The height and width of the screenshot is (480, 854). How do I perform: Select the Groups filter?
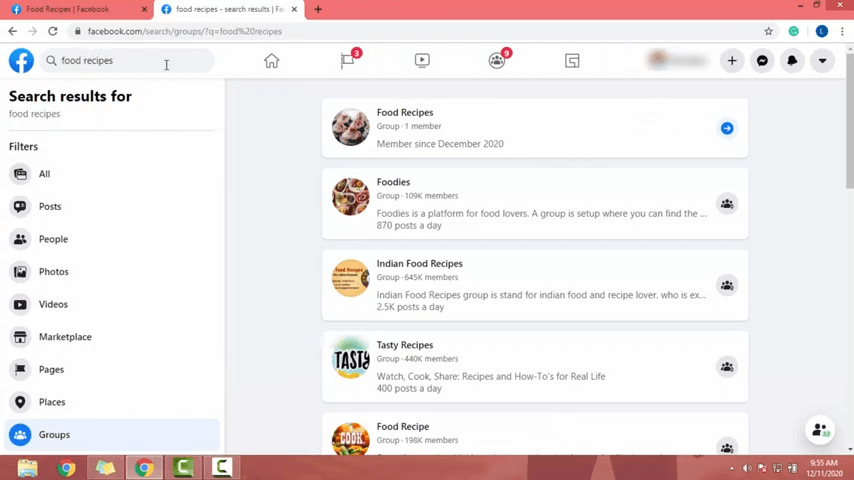pos(112,435)
